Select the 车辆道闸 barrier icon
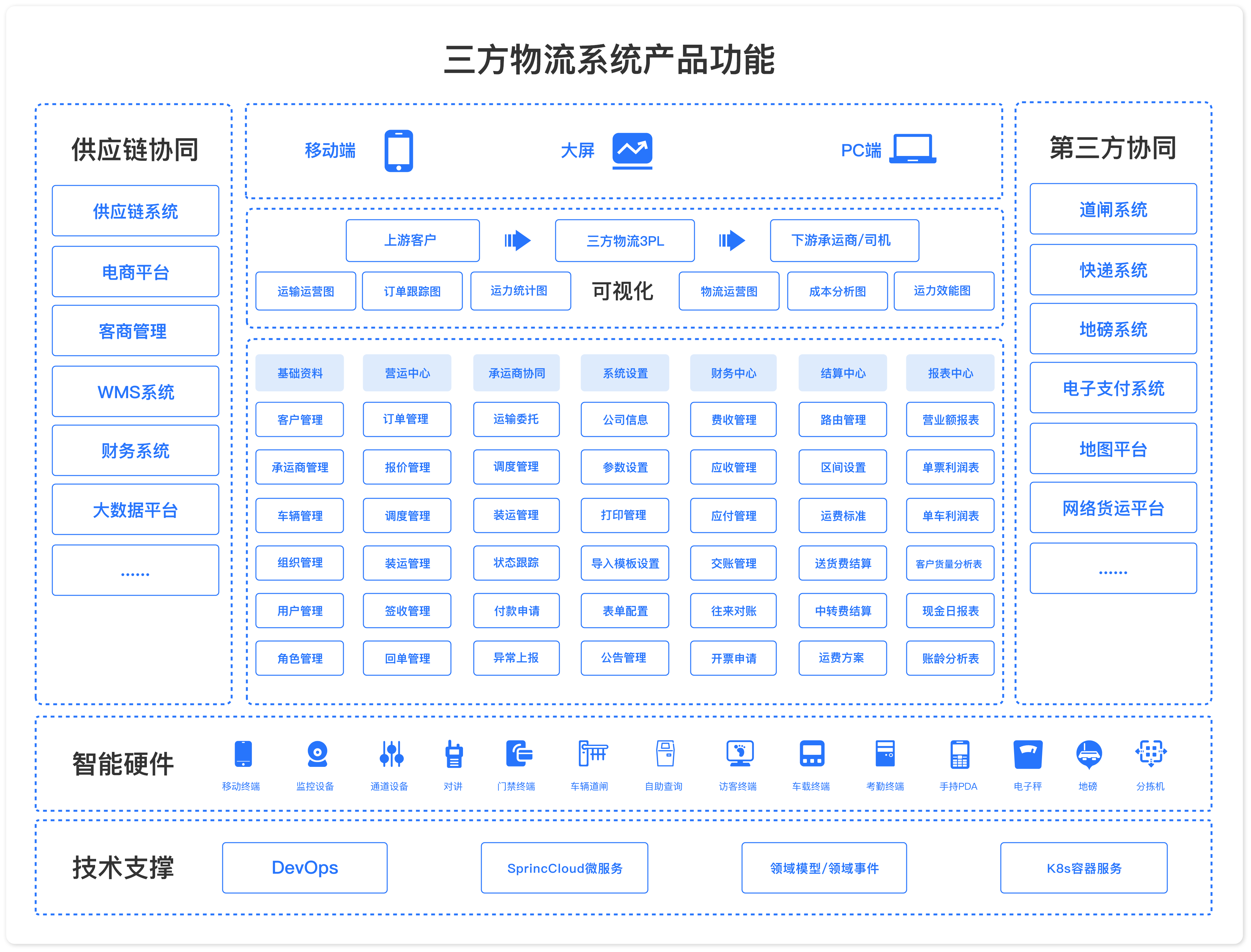Image resolution: width=1251 pixels, height=952 pixels. pyautogui.click(x=593, y=754)
